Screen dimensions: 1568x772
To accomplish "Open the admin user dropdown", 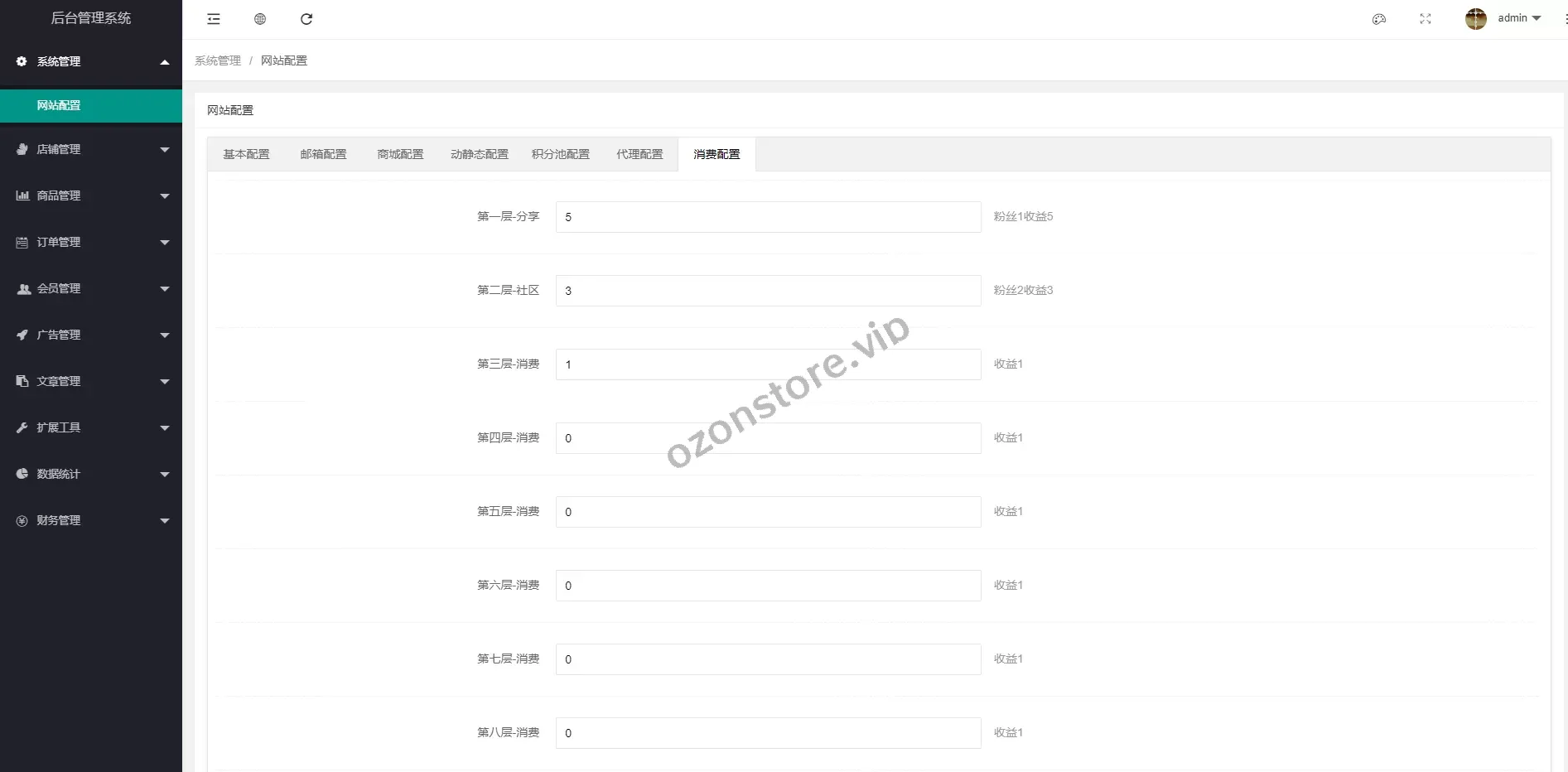I will point(1518,18).
